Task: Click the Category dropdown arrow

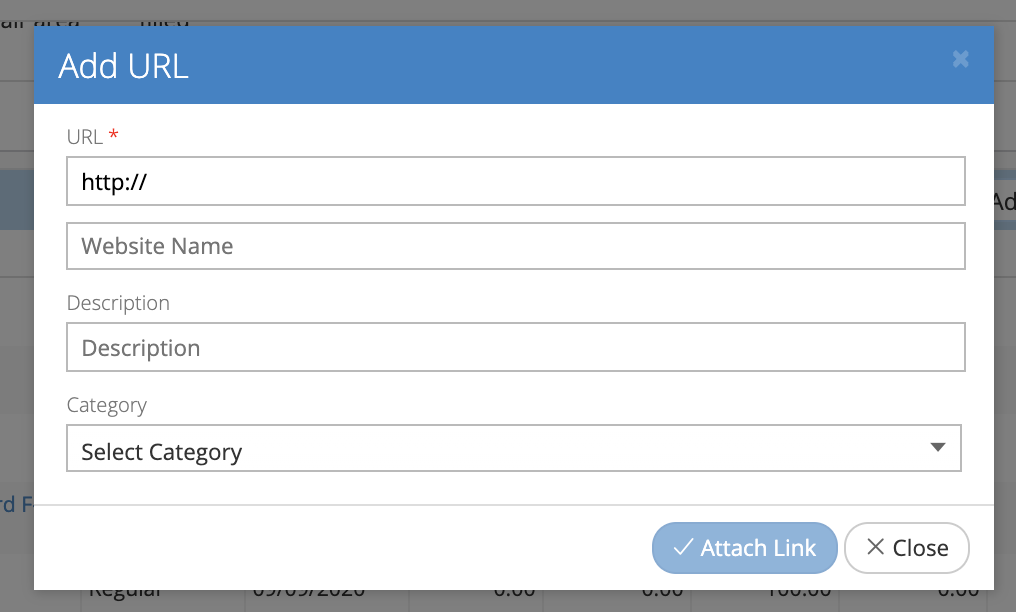Action: (x=937, y=448)
